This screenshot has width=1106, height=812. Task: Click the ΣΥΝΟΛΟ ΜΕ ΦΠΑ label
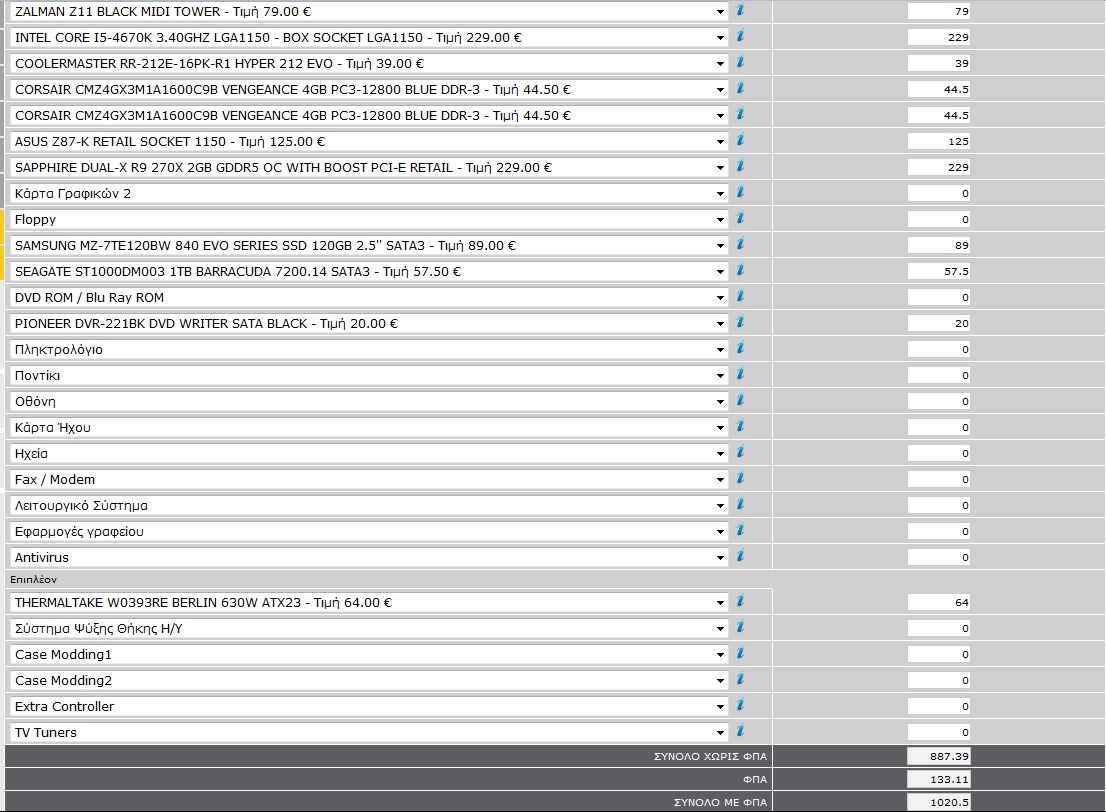tap(720, 802)
